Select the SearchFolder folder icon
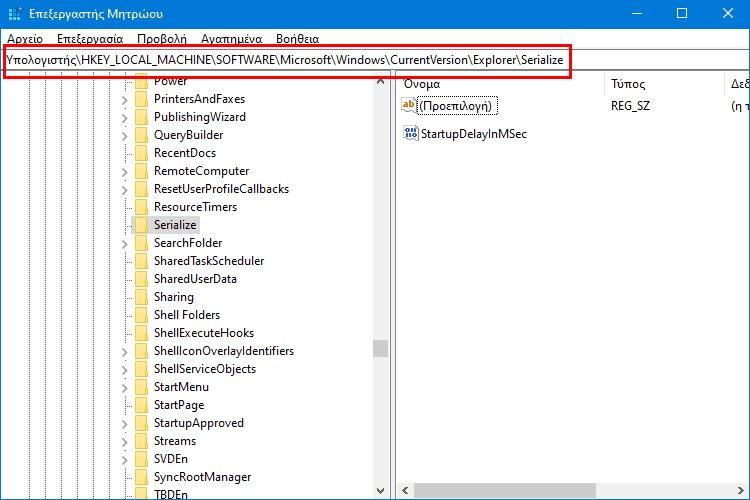Viewport: 750px width, 500px height. 141,243
